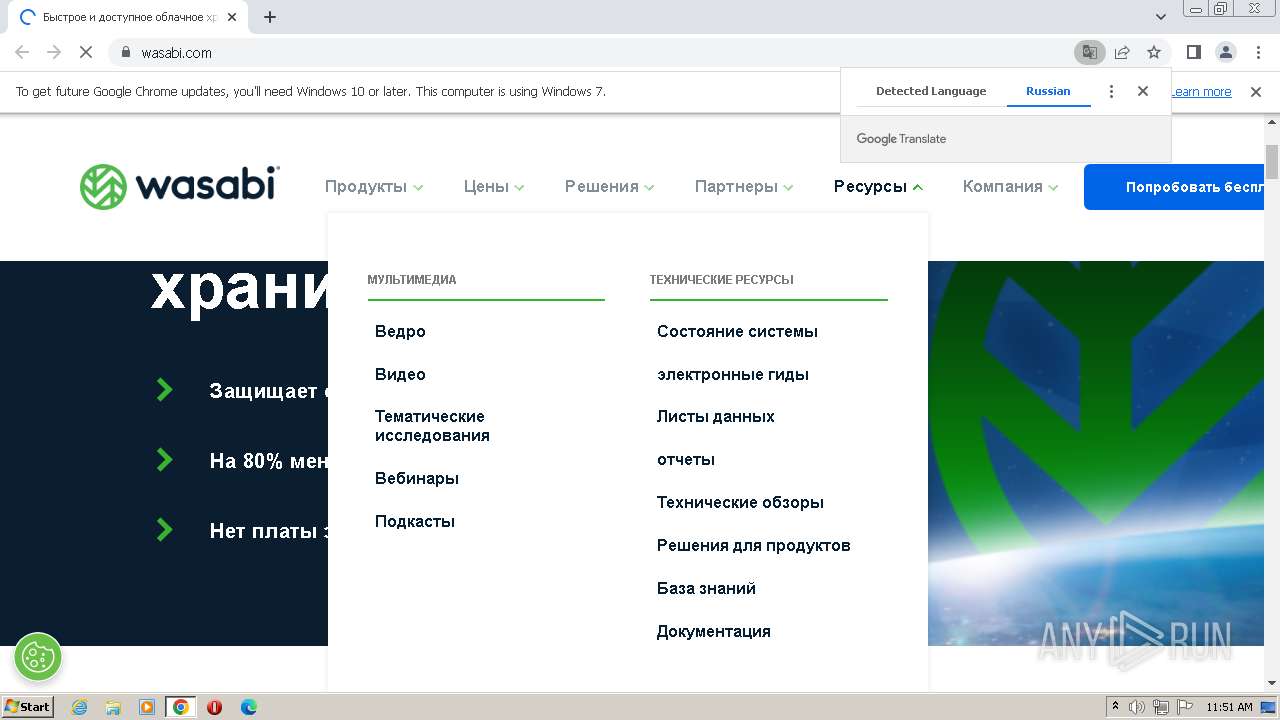Open Тематические исследования

[432, 426]
